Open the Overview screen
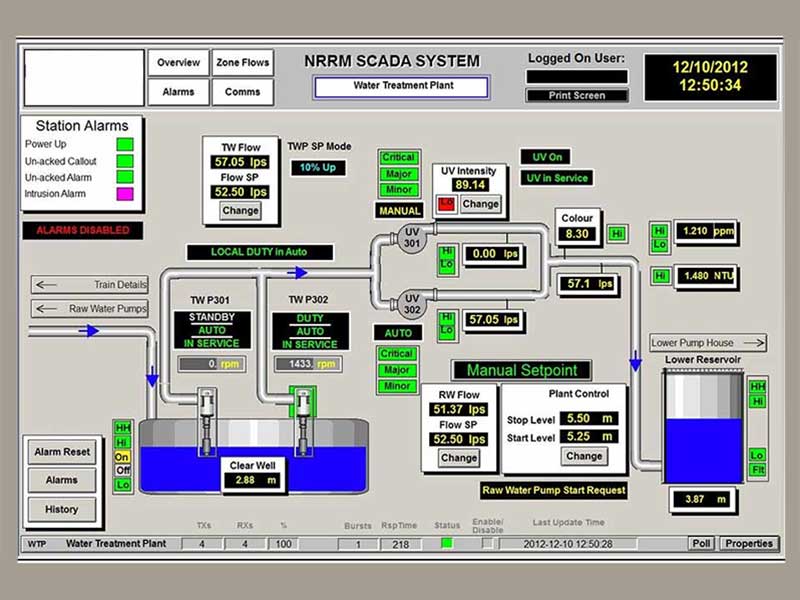Viewport: 800px width, 600px height. [x=177, y=63]
